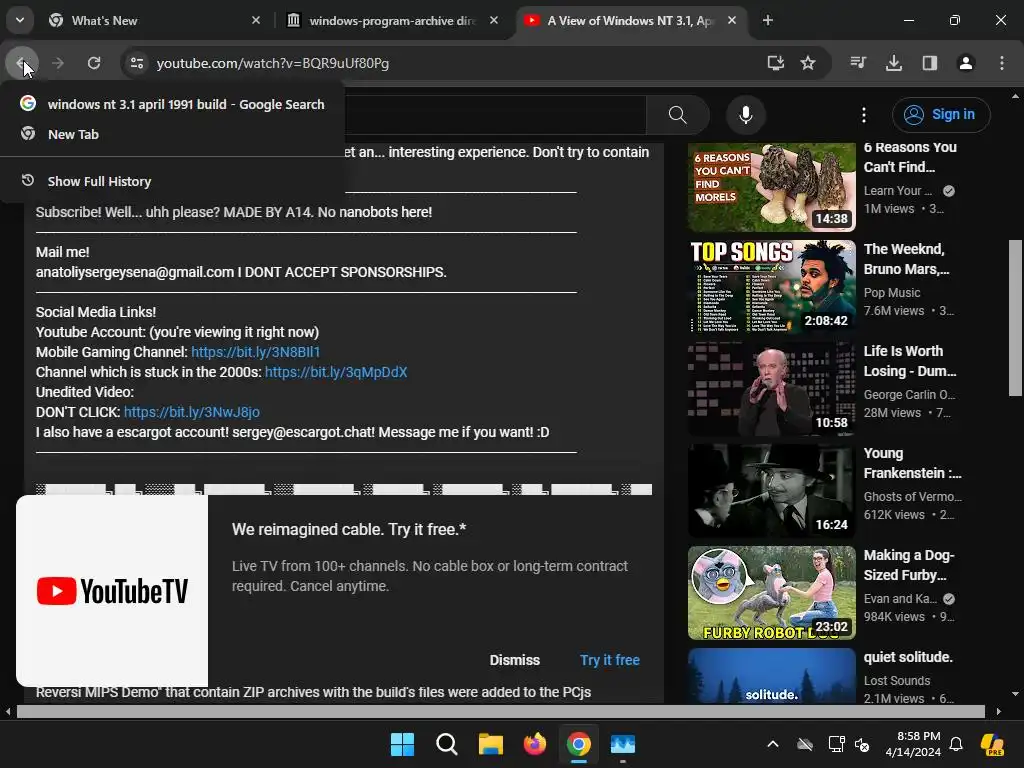Click title 'Making a Dog-Sized Furby...'
This screenshot has width=1024, height=768.
coord(908,565)
